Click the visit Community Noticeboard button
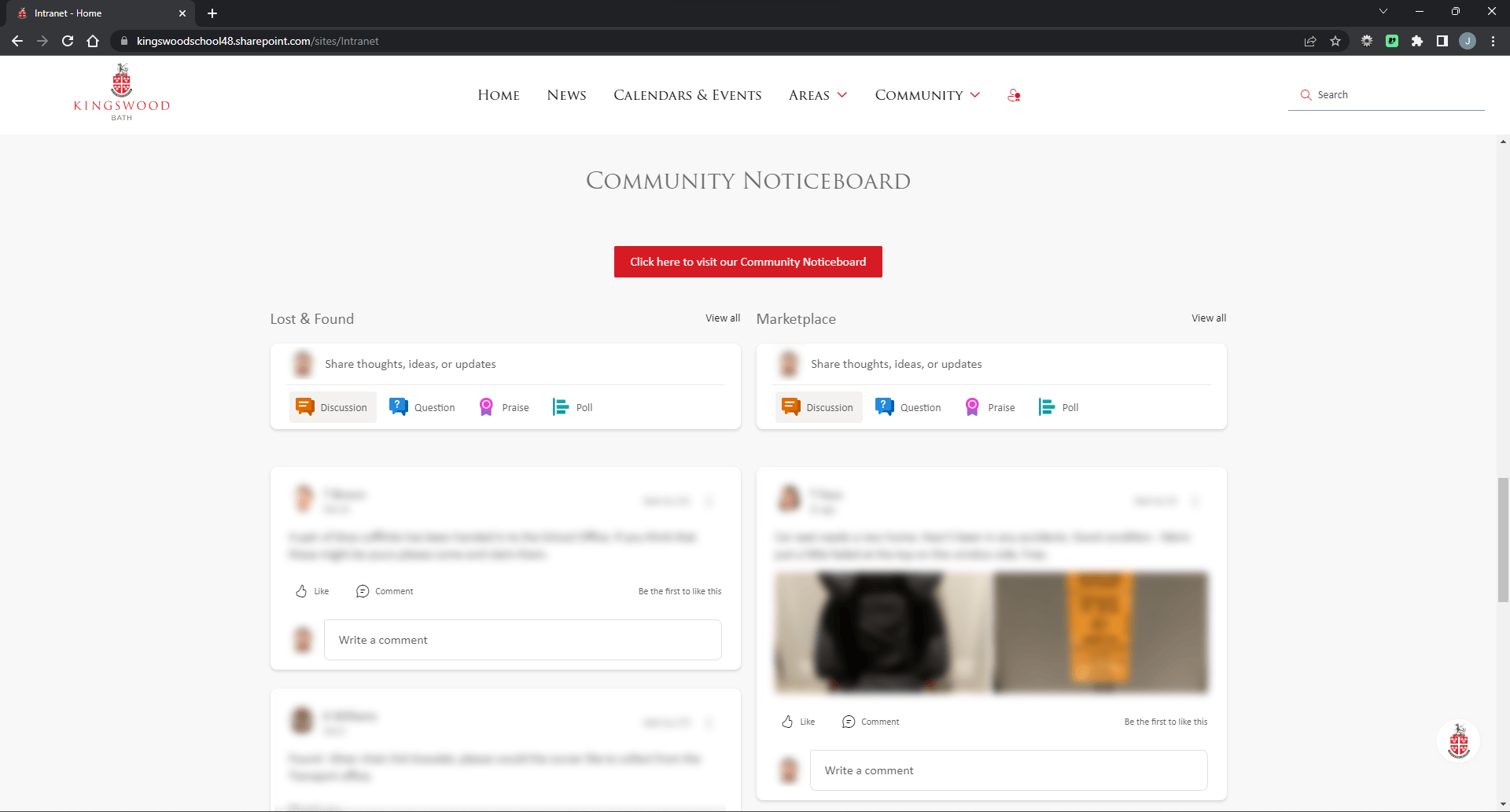This screenshot has height=812, width=1510. coord(748,262)
